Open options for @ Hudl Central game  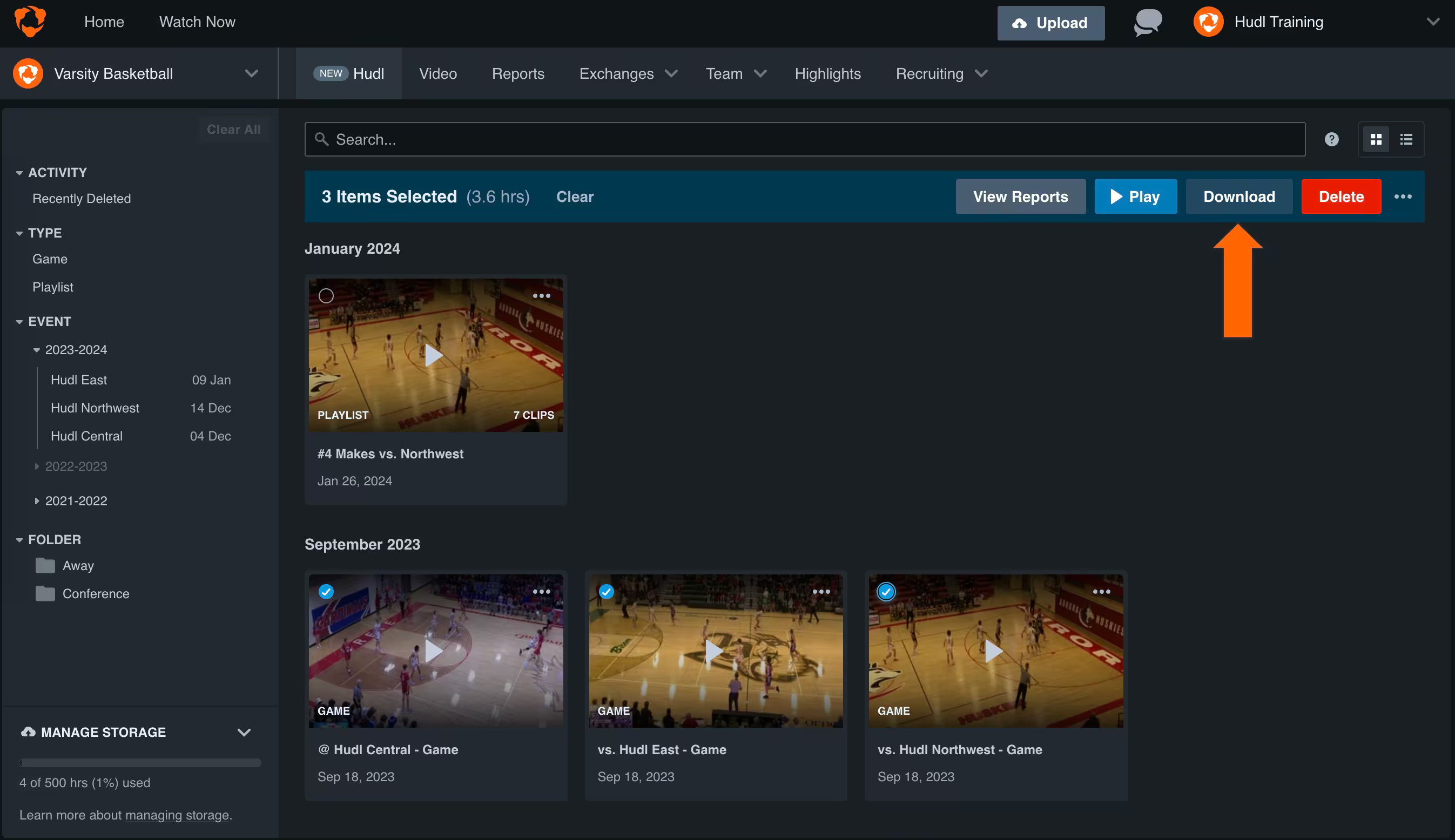point(541,591)
